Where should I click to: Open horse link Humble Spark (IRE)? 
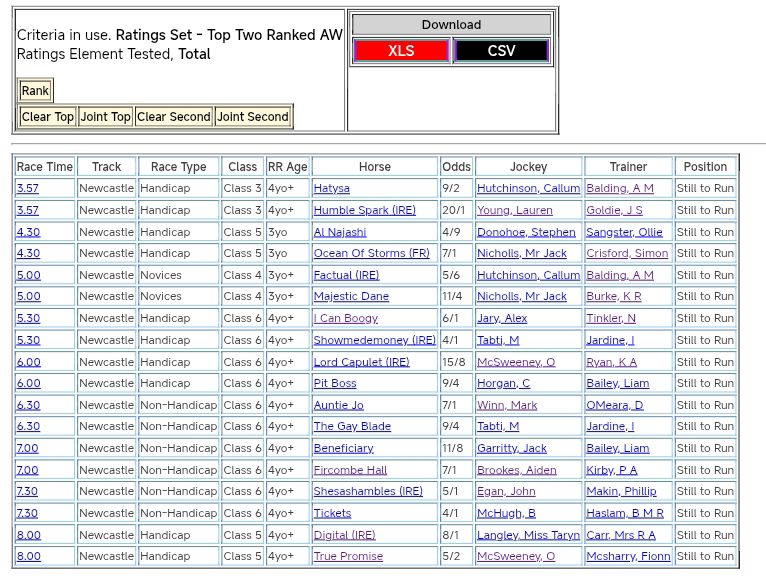coord(364,210)
